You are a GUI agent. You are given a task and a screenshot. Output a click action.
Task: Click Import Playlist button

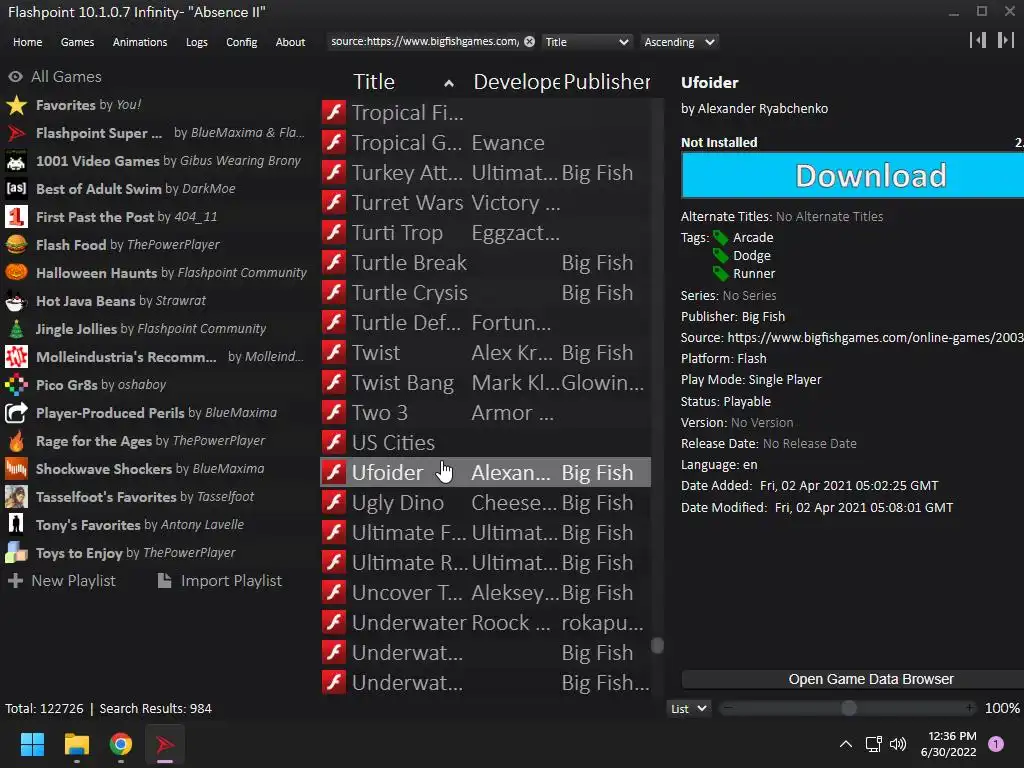(x=220, y=581)
